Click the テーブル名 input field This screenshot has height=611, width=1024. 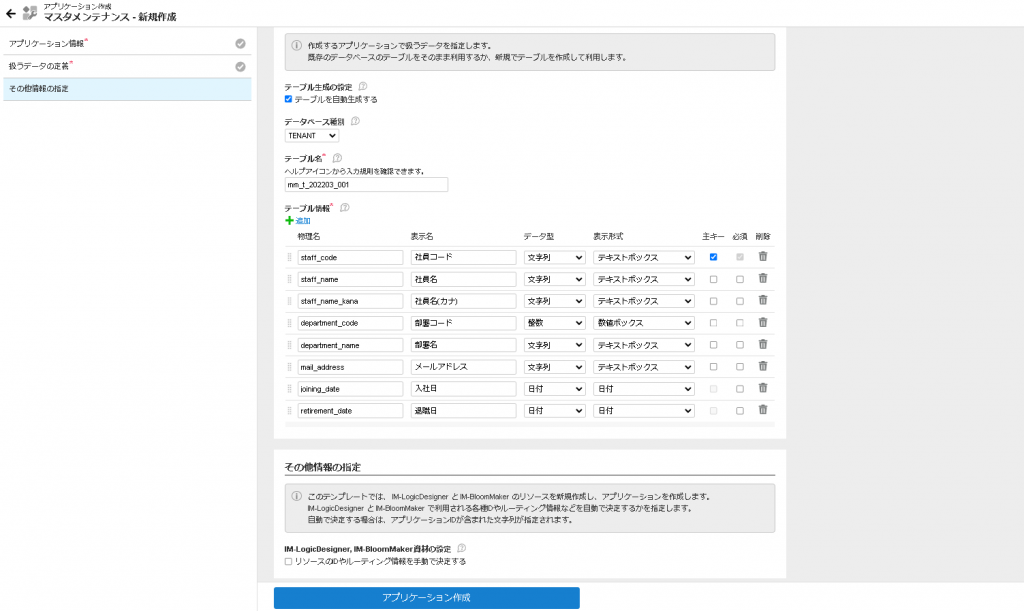click(366, 185)
